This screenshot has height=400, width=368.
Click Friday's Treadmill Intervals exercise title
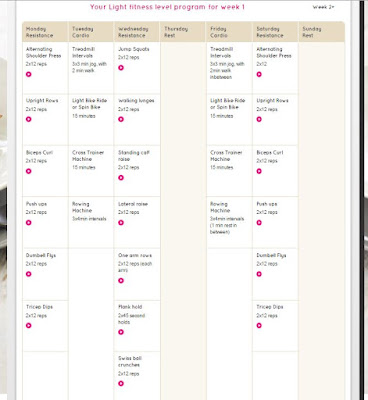coord(221,52)
